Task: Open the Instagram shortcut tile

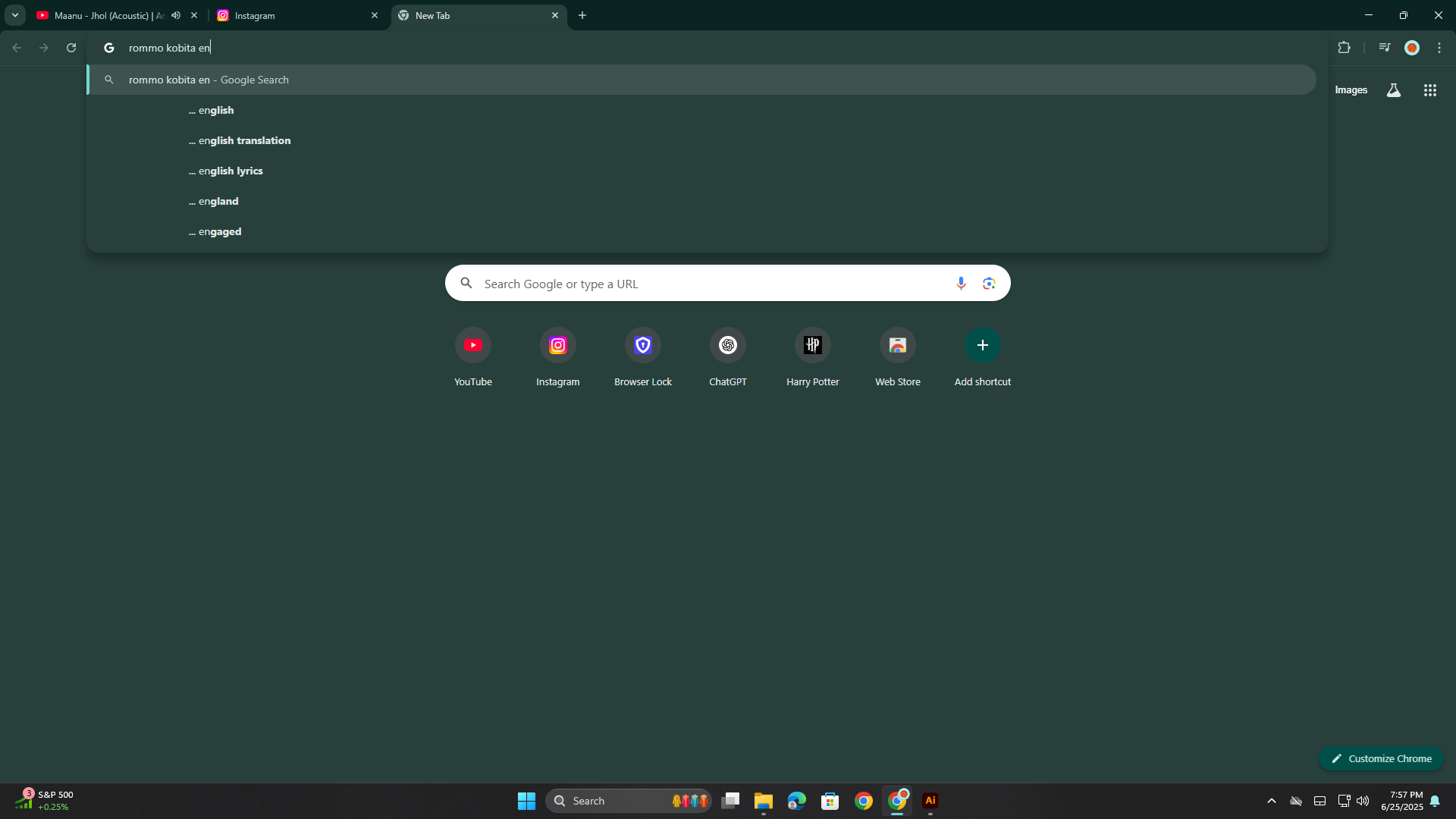Action: tap(558, 358)
